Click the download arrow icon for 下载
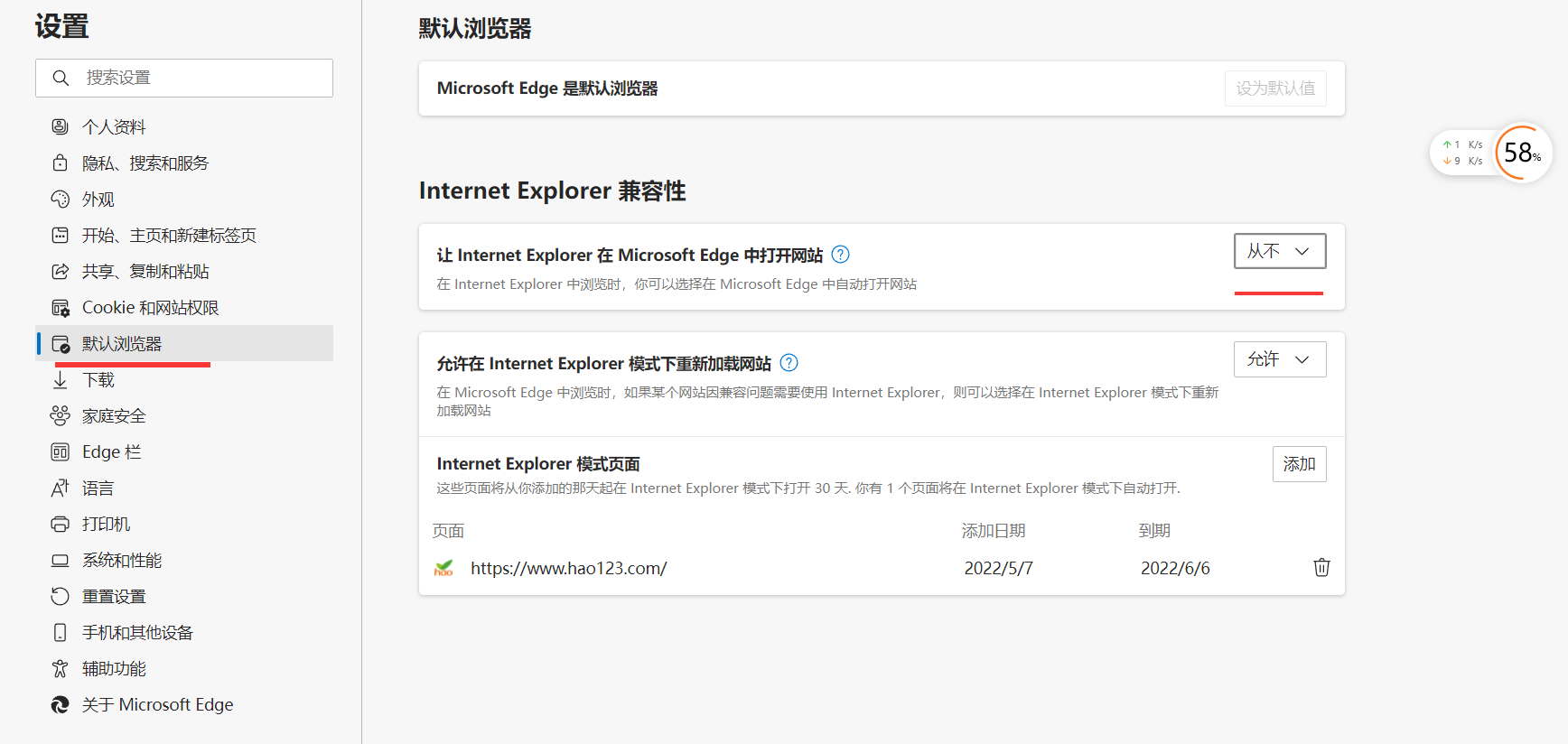The width and height of the screenshot is (1568, 744). pyautogui.click(x=60, y=380)
